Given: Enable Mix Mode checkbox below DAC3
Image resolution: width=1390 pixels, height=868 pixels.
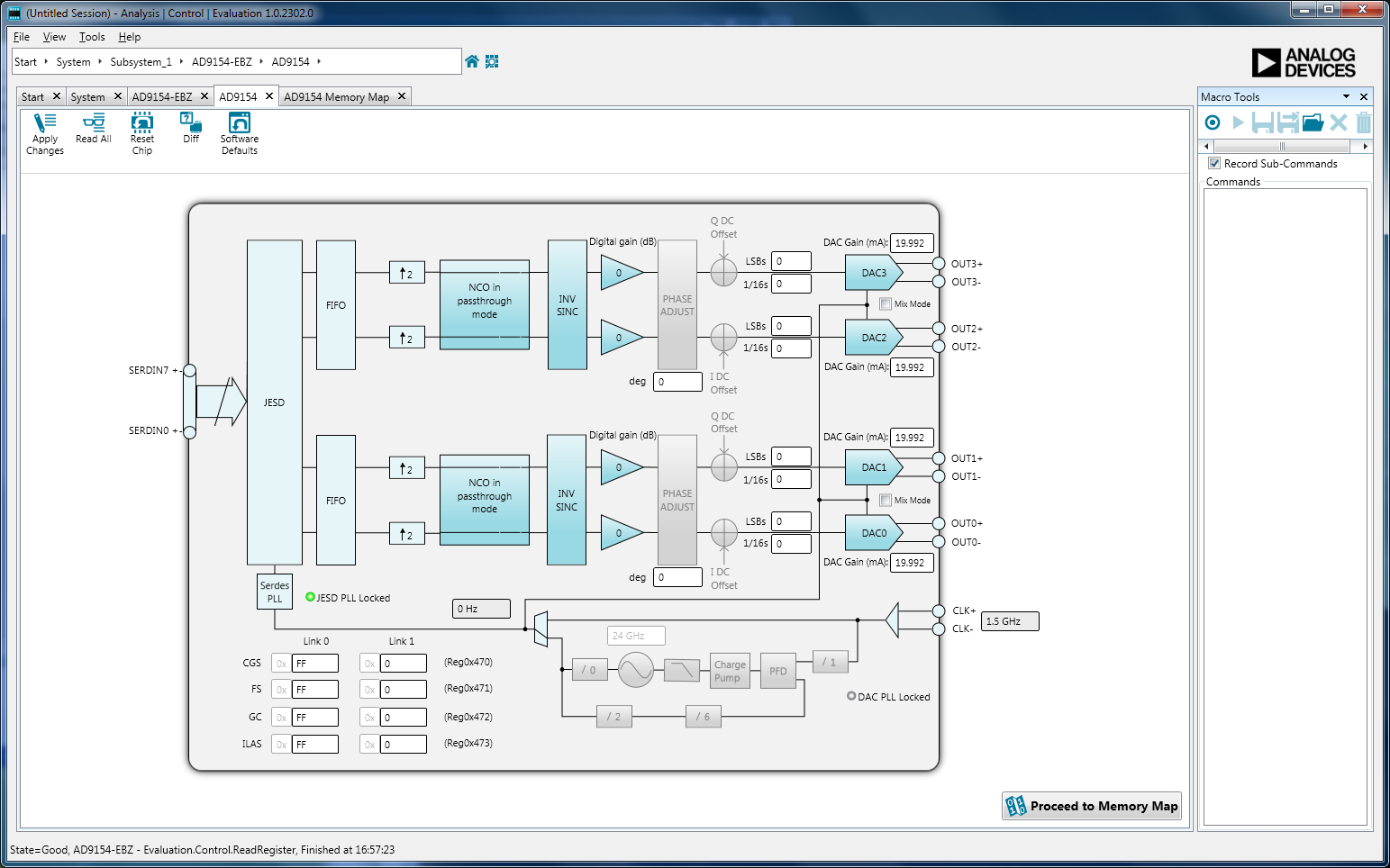Looking at the screenshot, I should (x=886, y=304).
